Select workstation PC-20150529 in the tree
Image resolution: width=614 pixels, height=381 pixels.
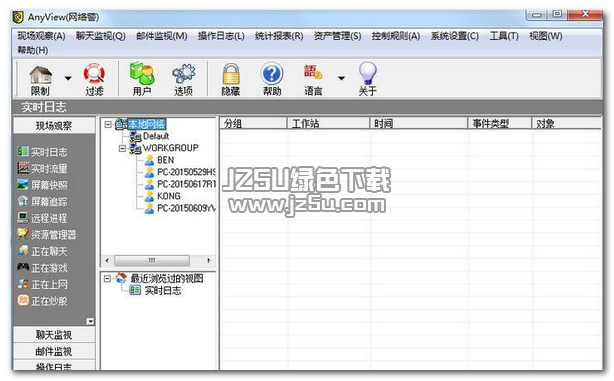point(186,172)
